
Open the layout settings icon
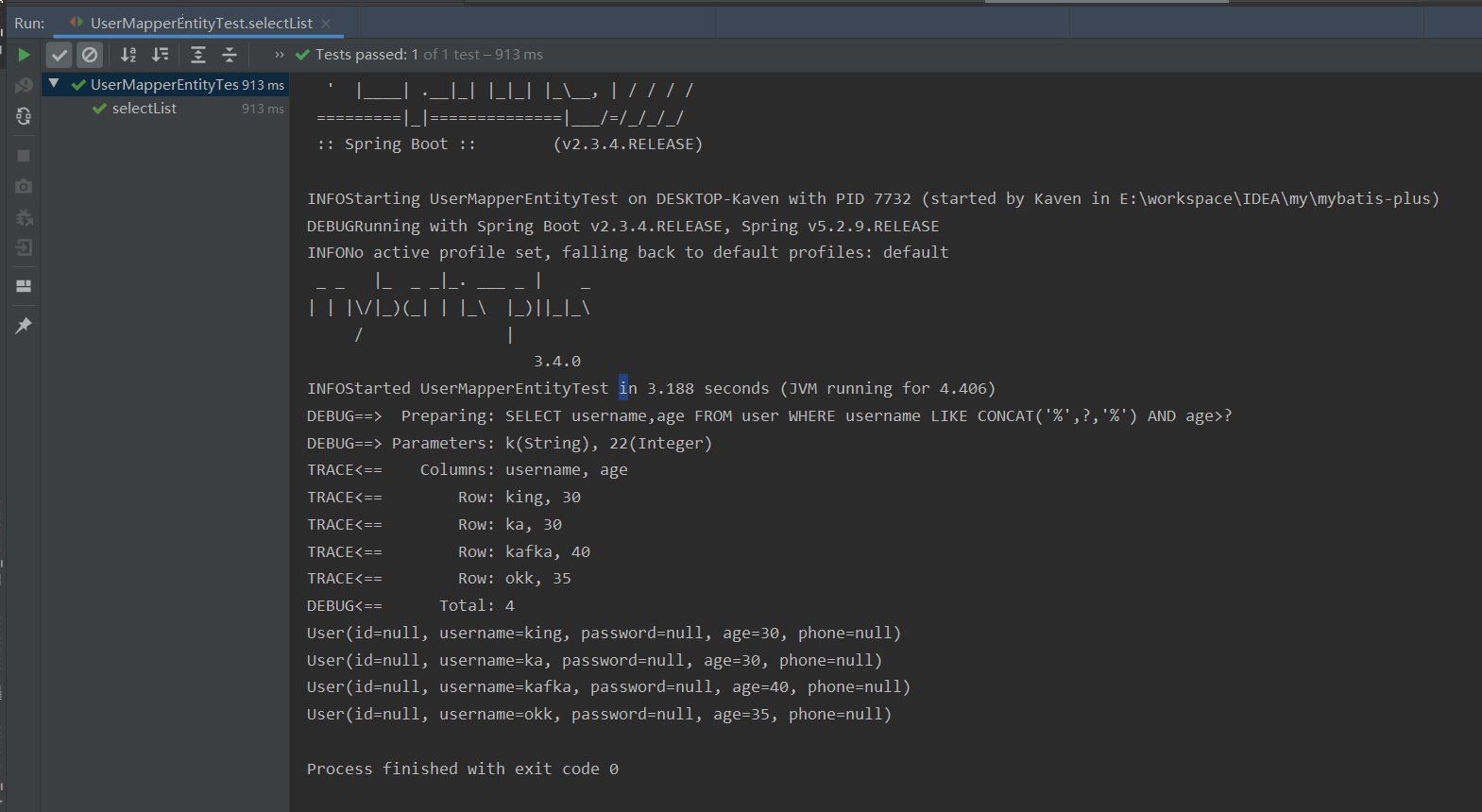[x=24, y=286]
